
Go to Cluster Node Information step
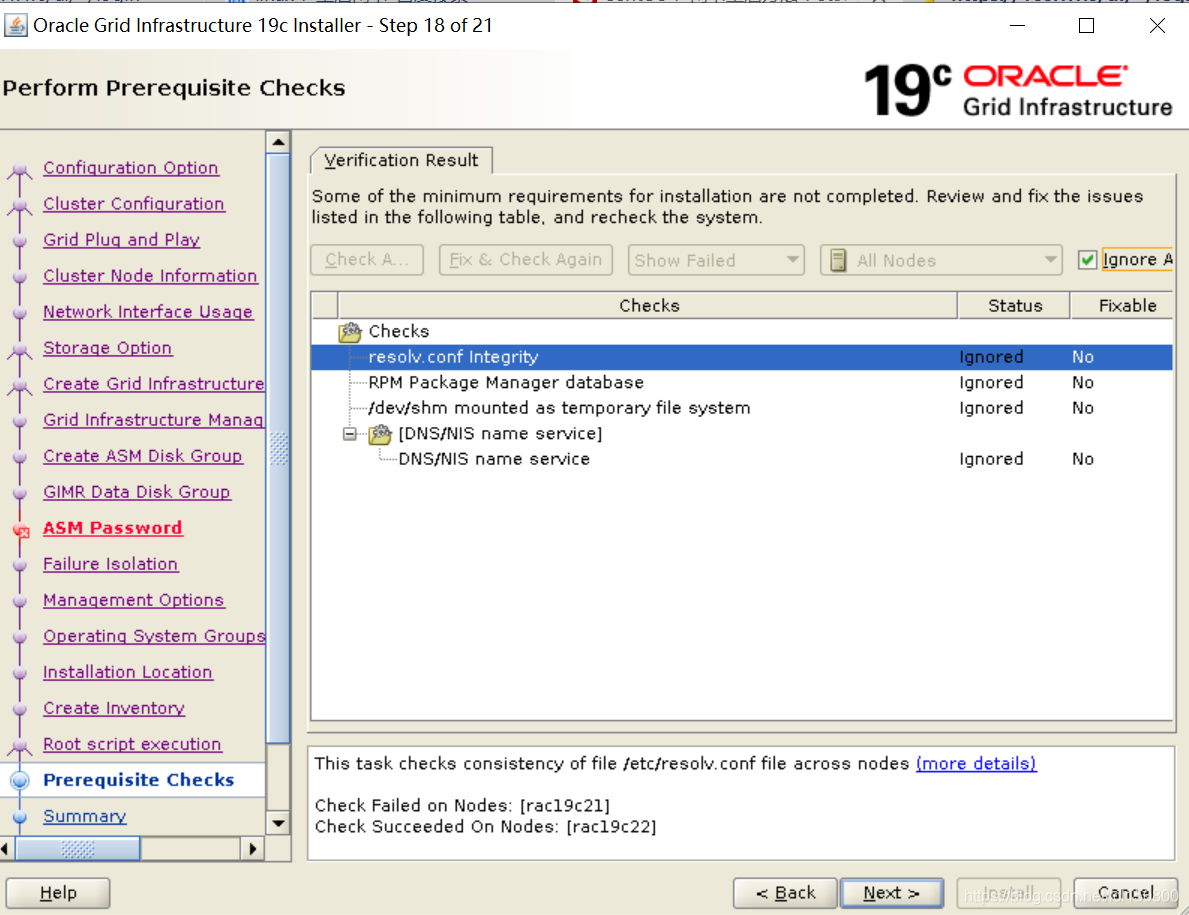[x=150, y=276]
